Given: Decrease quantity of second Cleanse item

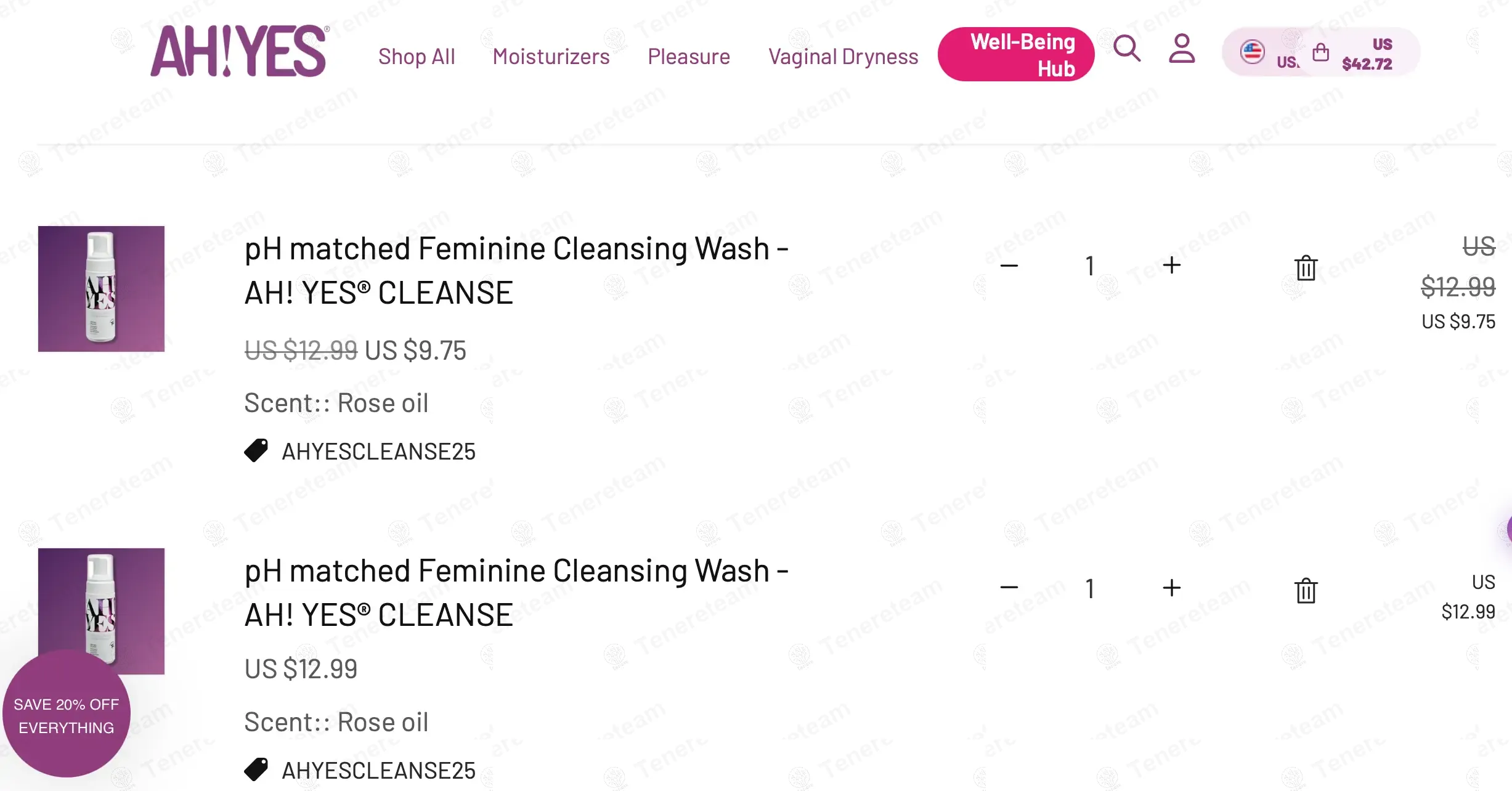Looking at the screenshot, I should pyautogui.click(x=1009, y=588).
